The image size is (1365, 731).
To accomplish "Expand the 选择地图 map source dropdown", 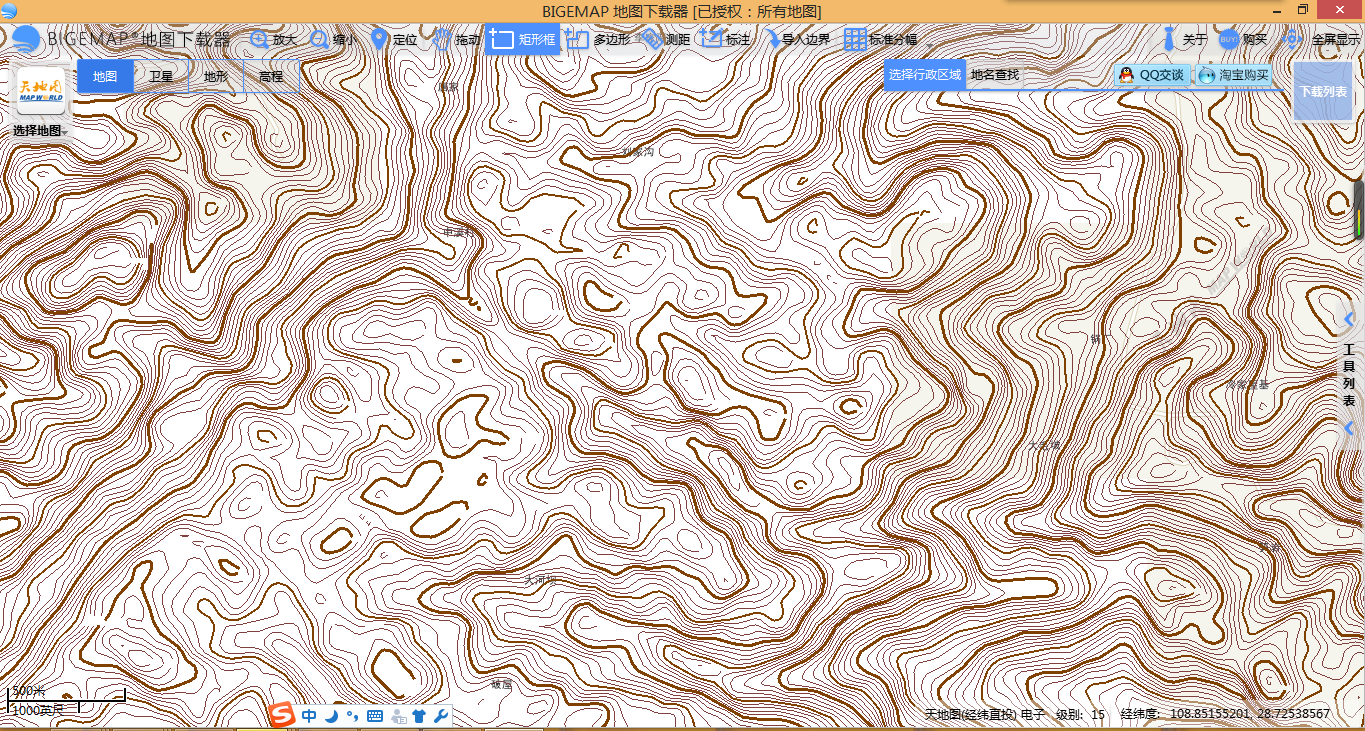I will (x=41, y=131).
